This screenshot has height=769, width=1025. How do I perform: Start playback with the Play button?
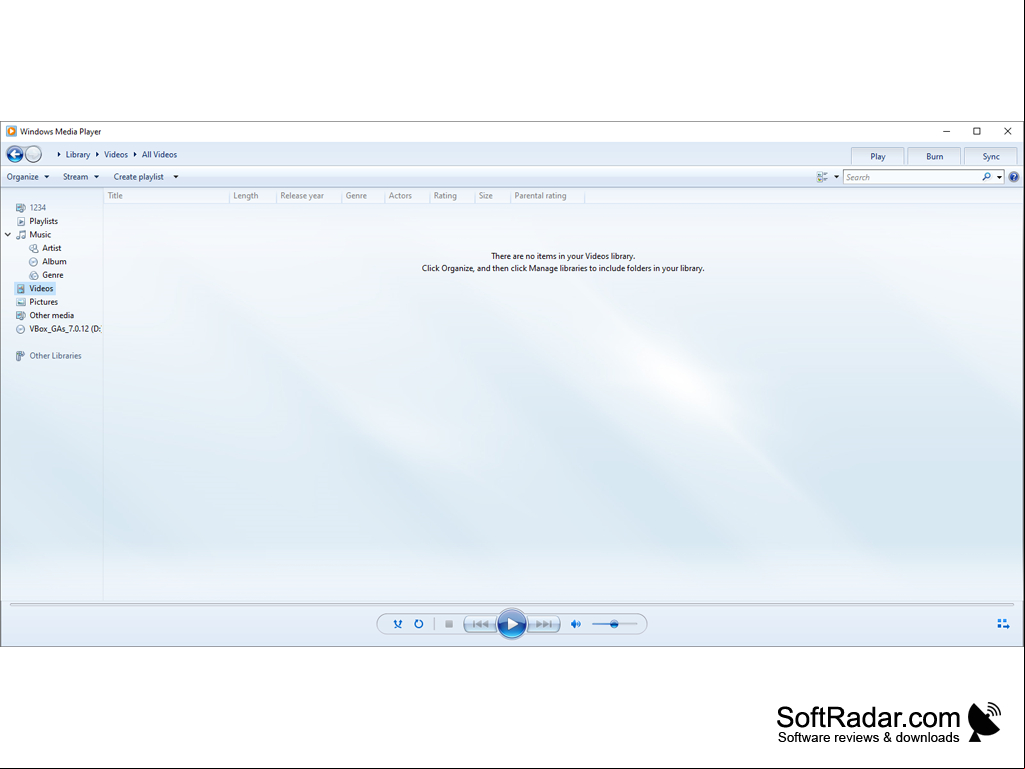(x=512, y=624)
